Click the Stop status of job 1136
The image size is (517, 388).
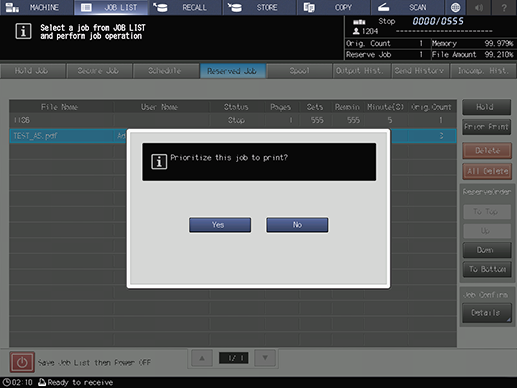tap(236, 120)
